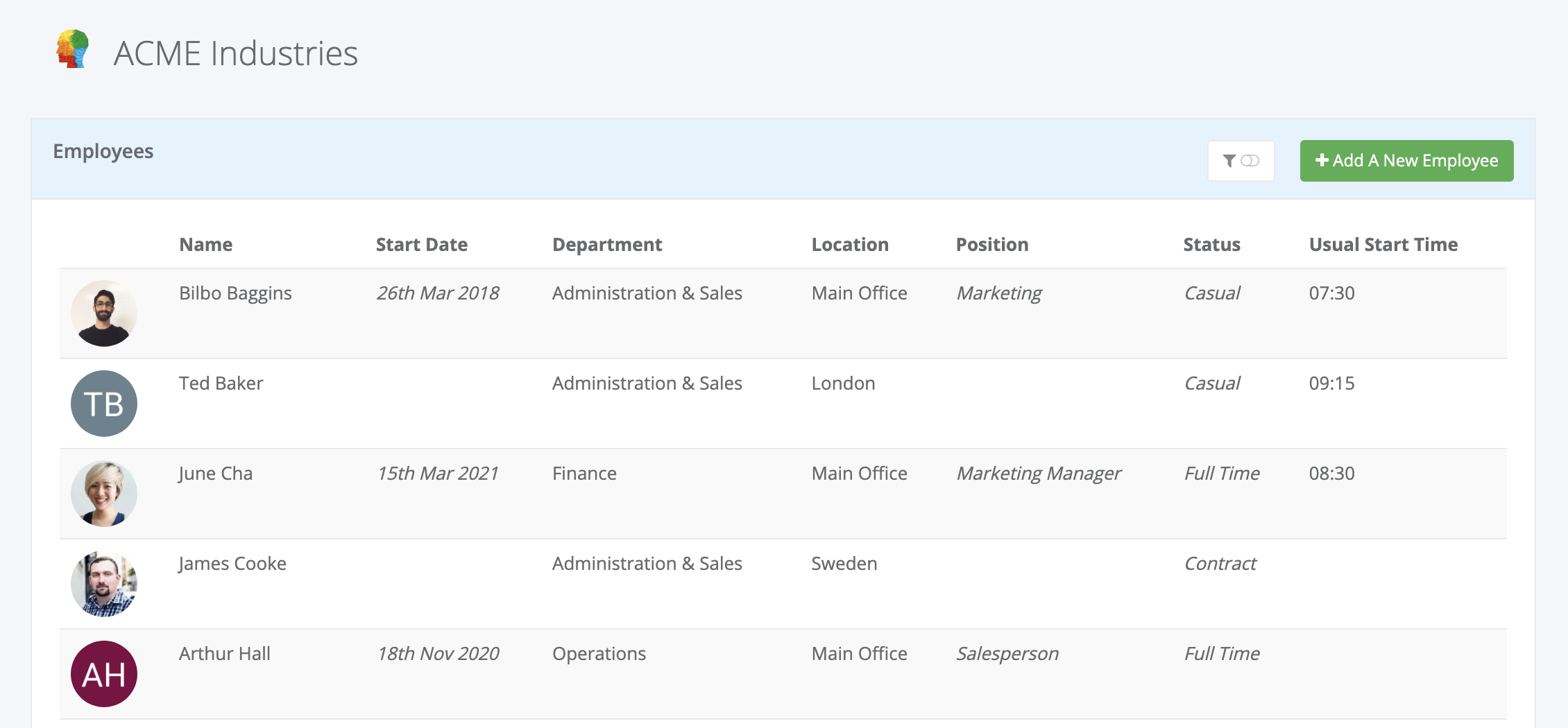The image size is (1568, 728).
Task: Click the 09:15 usual start time
Action: point(1331,383)
